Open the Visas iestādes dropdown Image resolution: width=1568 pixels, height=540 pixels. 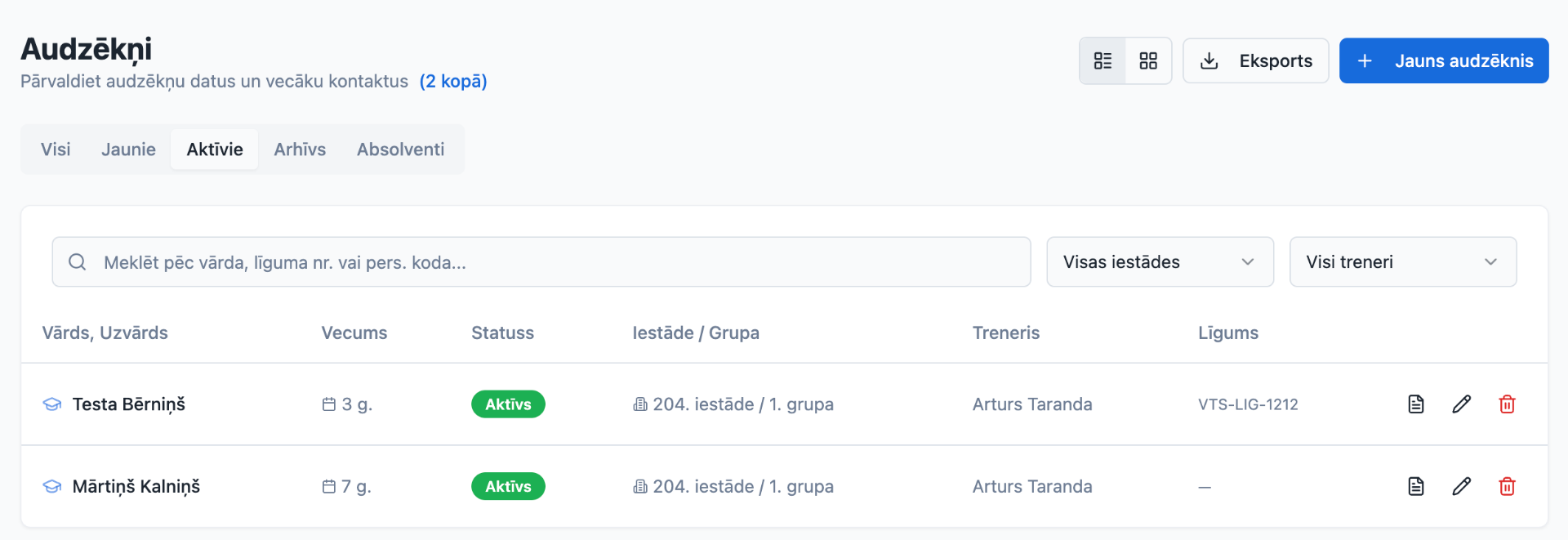coord(1160,262)
